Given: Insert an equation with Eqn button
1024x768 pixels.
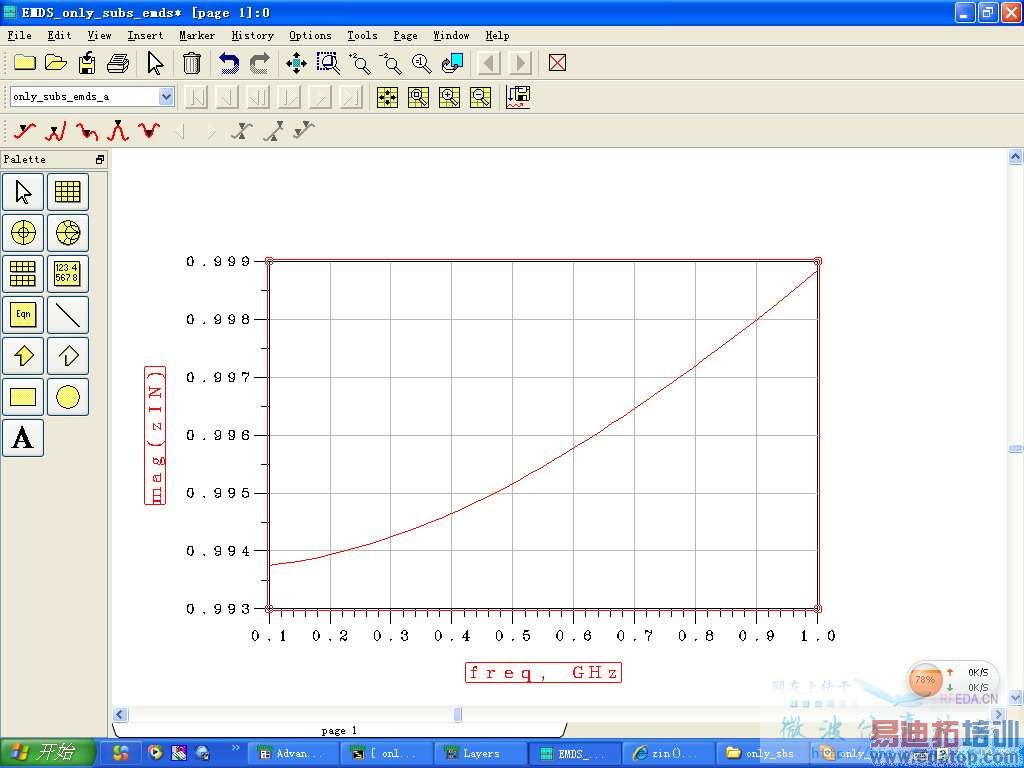Looking at the screenshot, I should 23,315.
